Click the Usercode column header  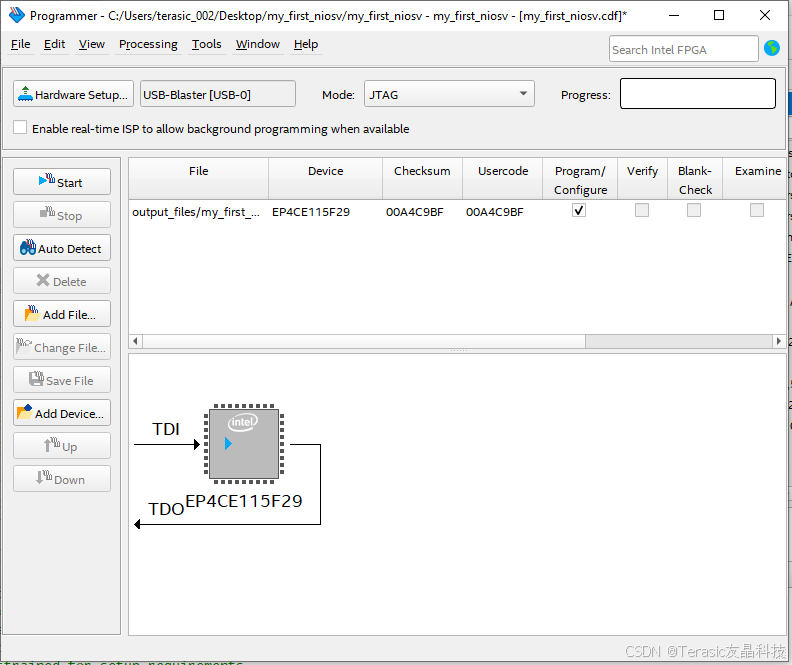click(503, 179)
